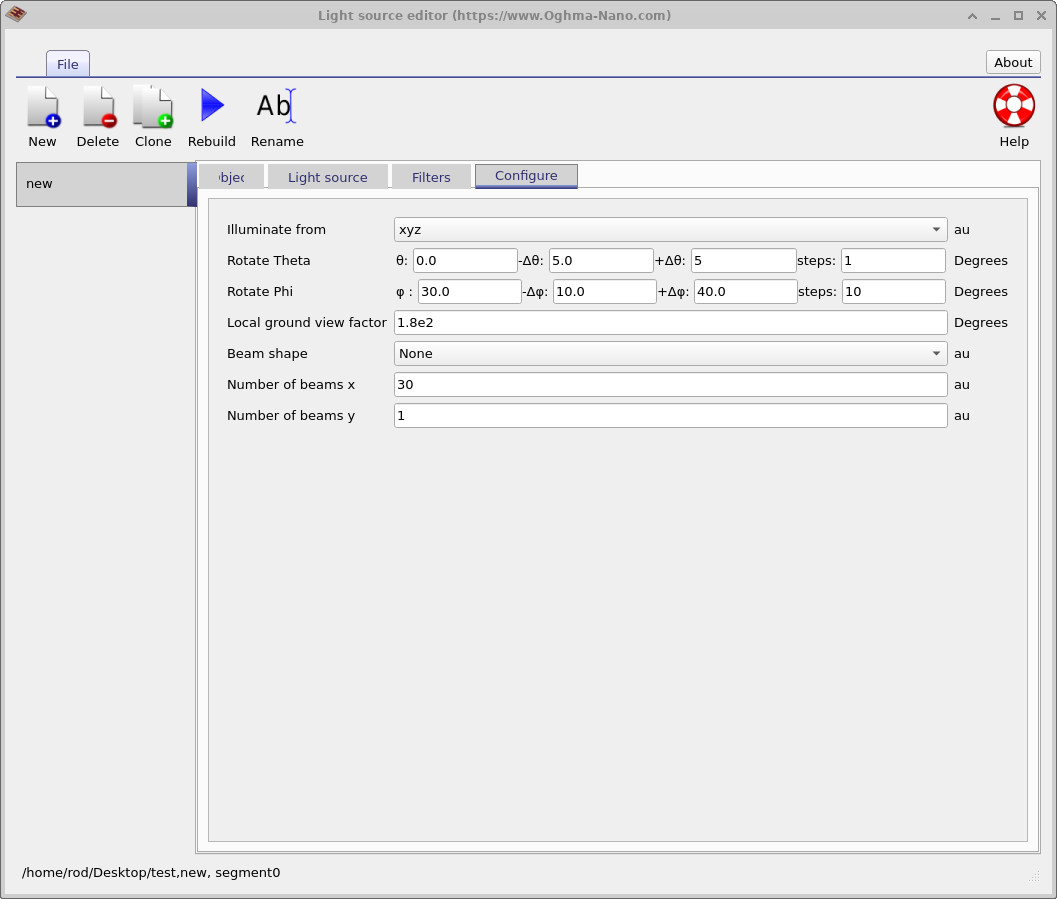This screenshot has height=899, width=1057.
Task: Edit the Number of beams x field
Action: (x=669, y=384)
